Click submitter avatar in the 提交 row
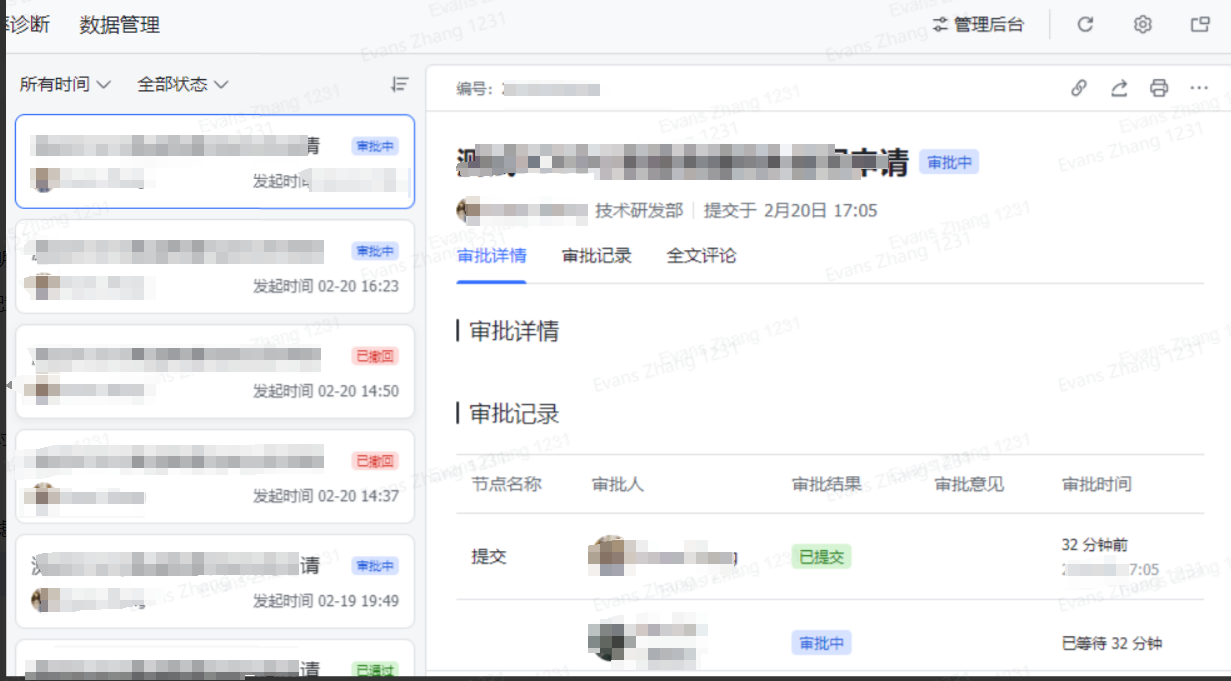 pos(608,556)
